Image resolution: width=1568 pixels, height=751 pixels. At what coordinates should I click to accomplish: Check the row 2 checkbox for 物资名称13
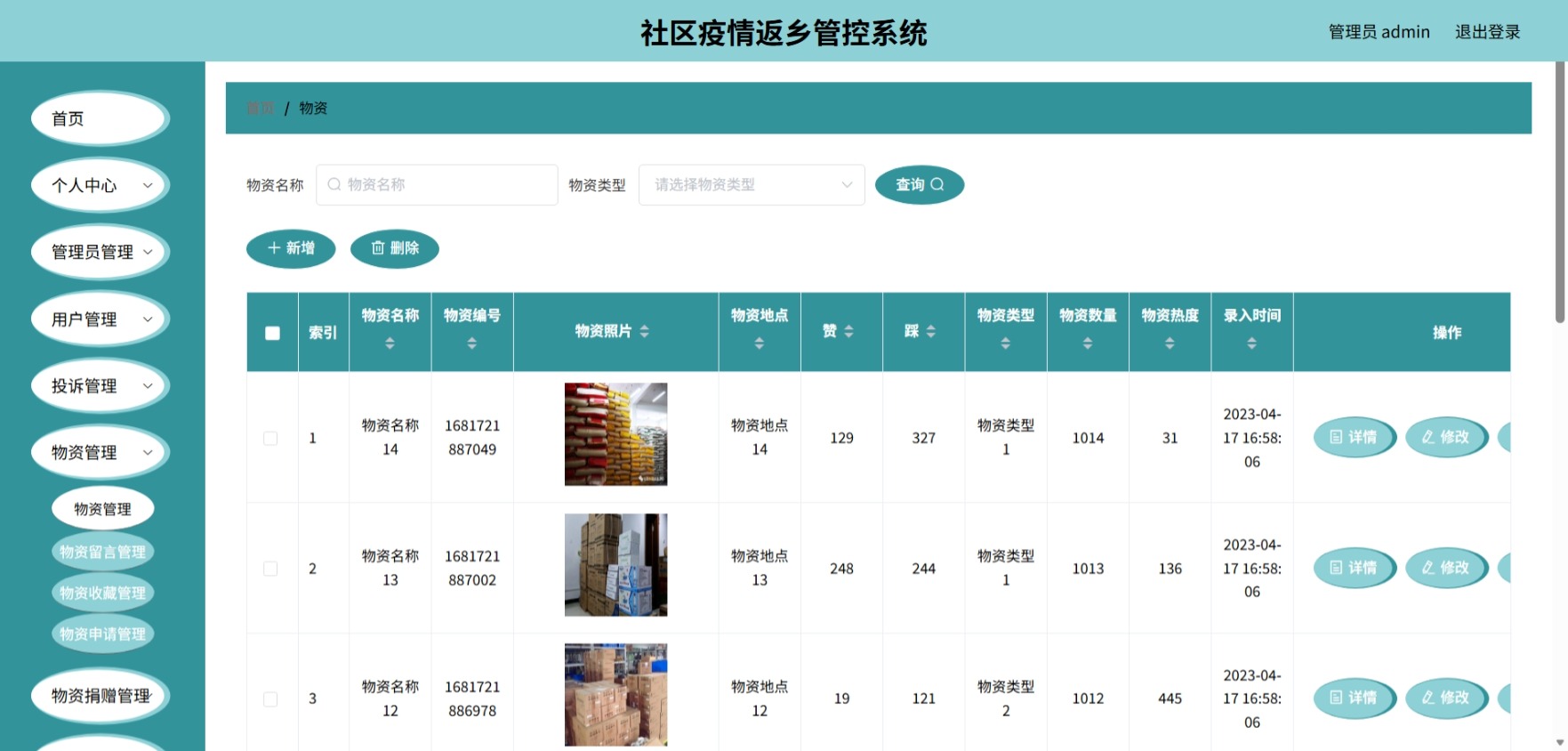270,569
